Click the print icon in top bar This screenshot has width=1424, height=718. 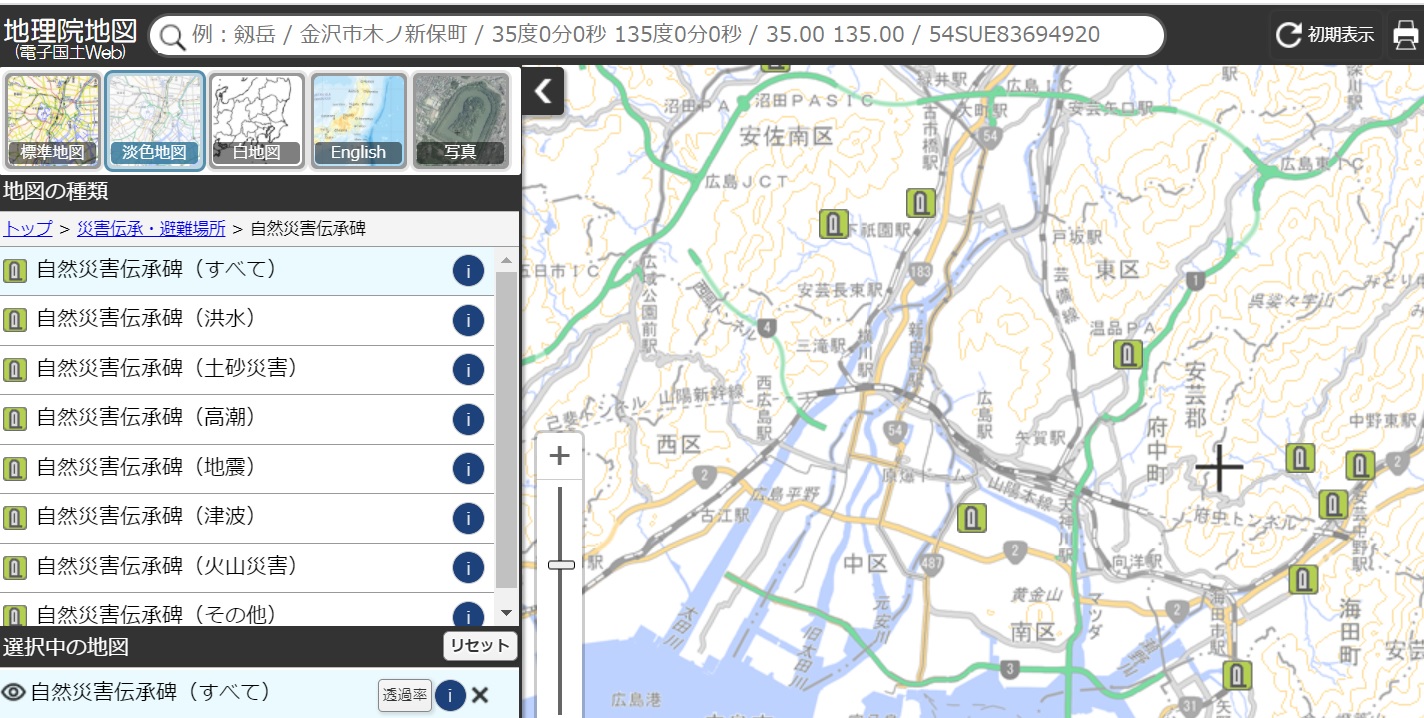pos(1405,36)
